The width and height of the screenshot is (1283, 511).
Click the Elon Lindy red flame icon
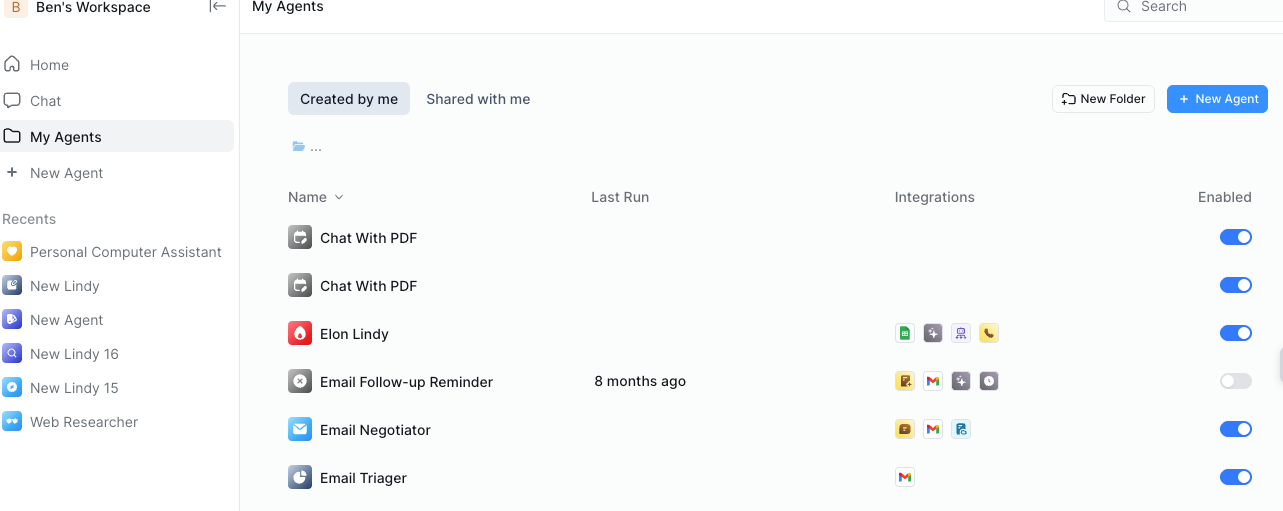pyautogui.click(x=300, y=334)
